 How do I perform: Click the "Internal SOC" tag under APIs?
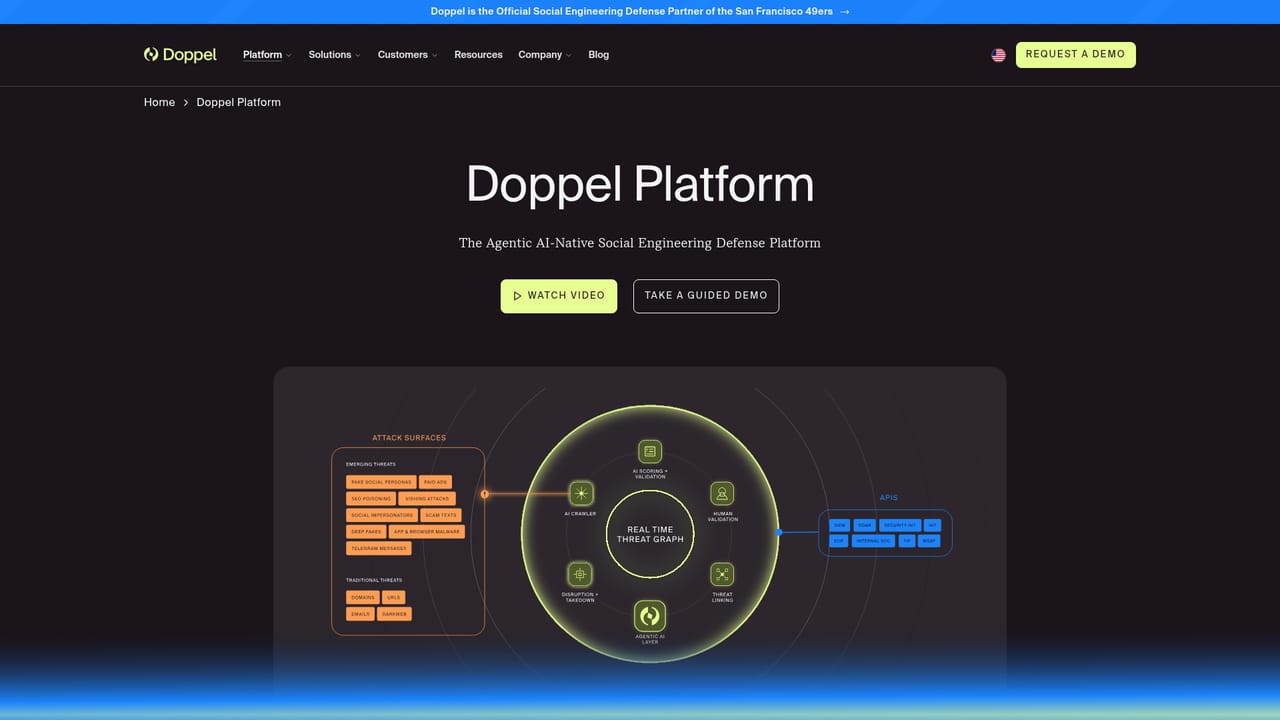[x=874, y=540]
